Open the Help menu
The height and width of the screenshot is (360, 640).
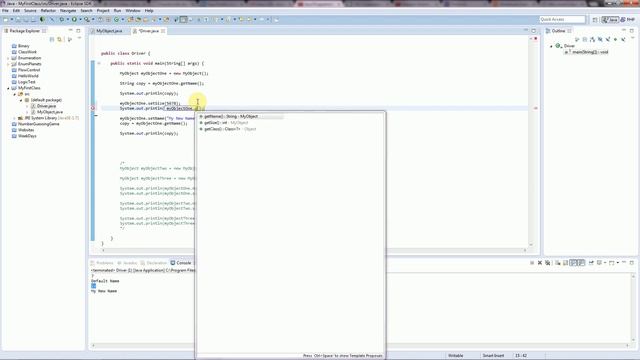[149, 11]
